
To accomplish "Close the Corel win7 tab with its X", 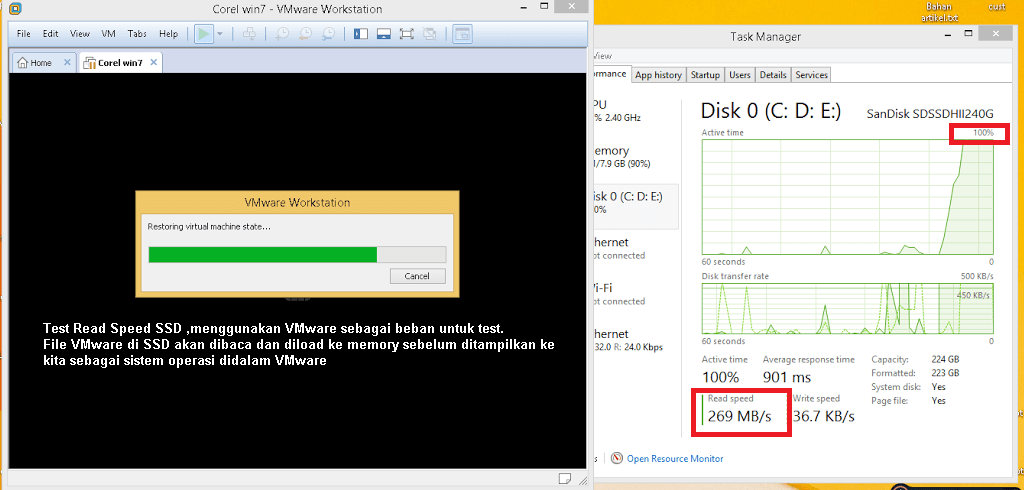I will click(153, 63).
